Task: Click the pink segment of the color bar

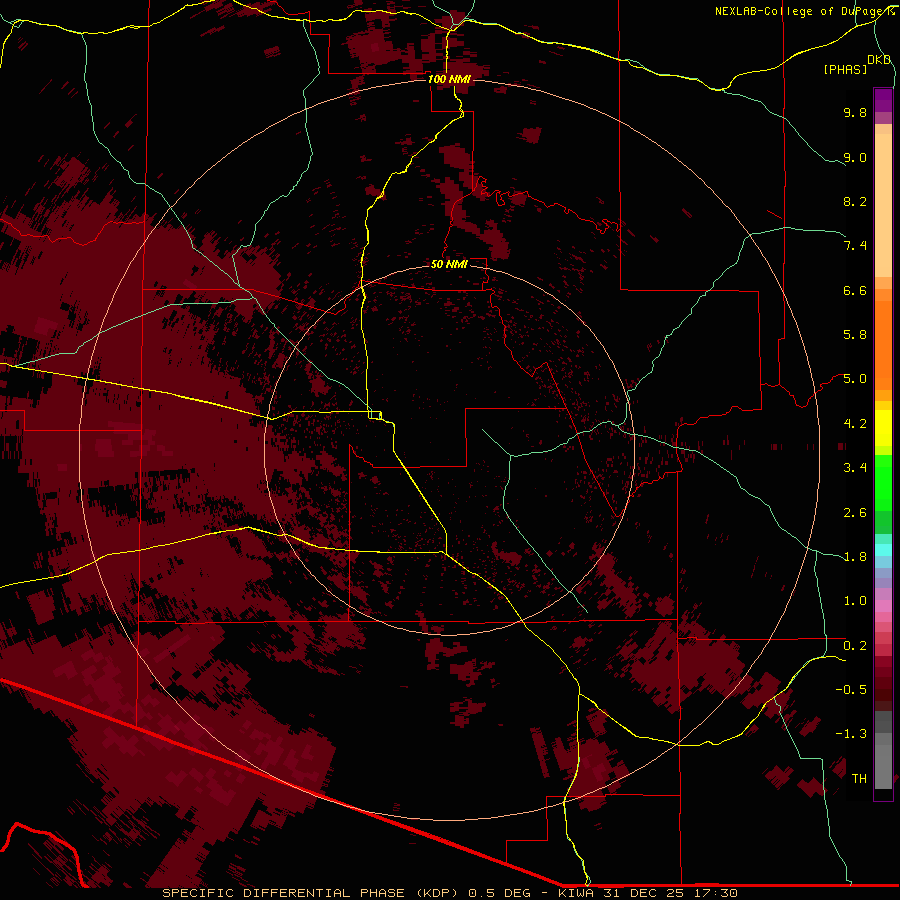Action: tap(883, 606)
